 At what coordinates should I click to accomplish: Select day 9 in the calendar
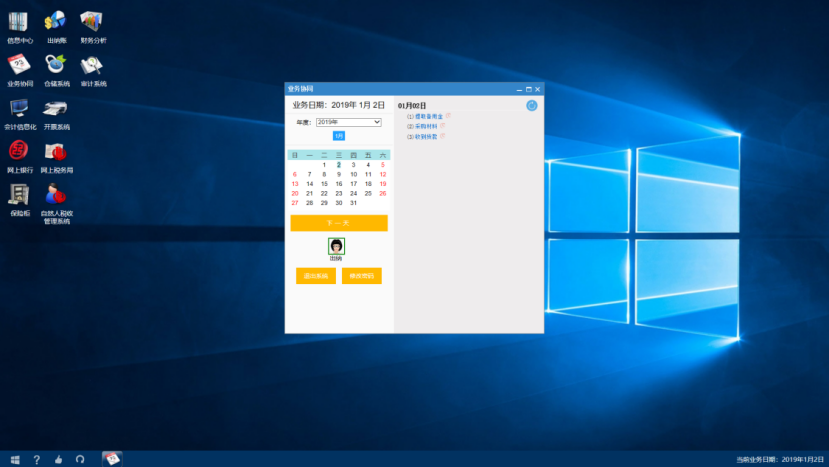click(339, 175)
